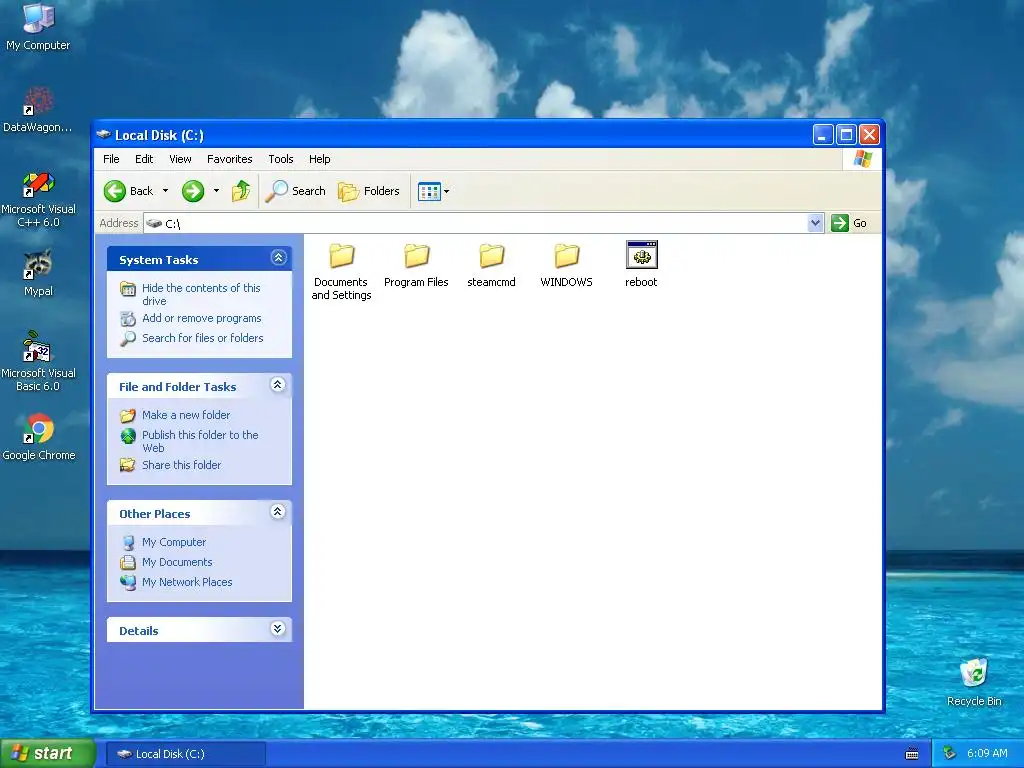Open the Favorites menu
1024x768 pixels.
pyautogui.click(x=229, y=159)
